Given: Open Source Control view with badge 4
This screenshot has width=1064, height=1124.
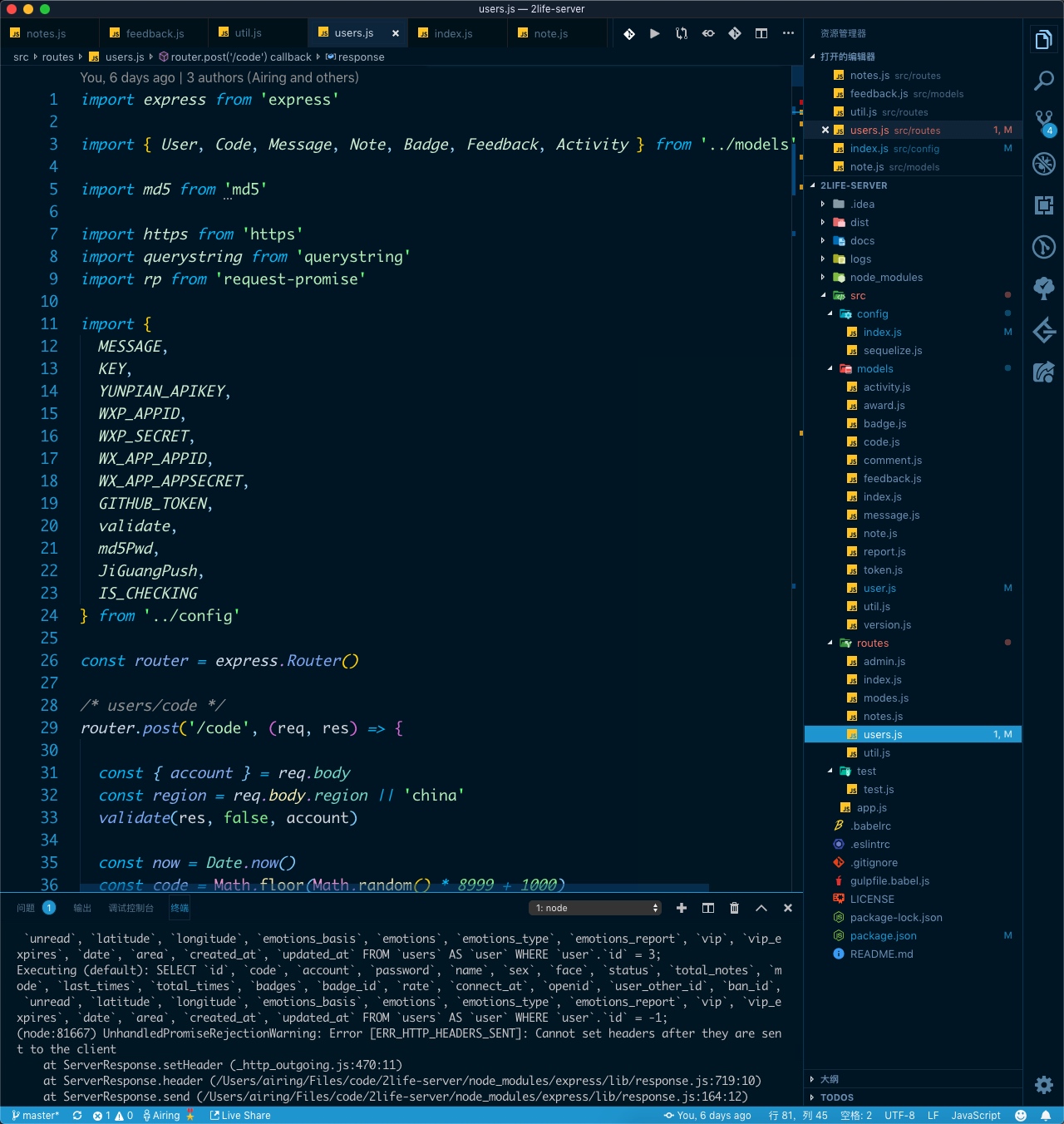Looking at the screenshot, I should tap(1043, 122).
